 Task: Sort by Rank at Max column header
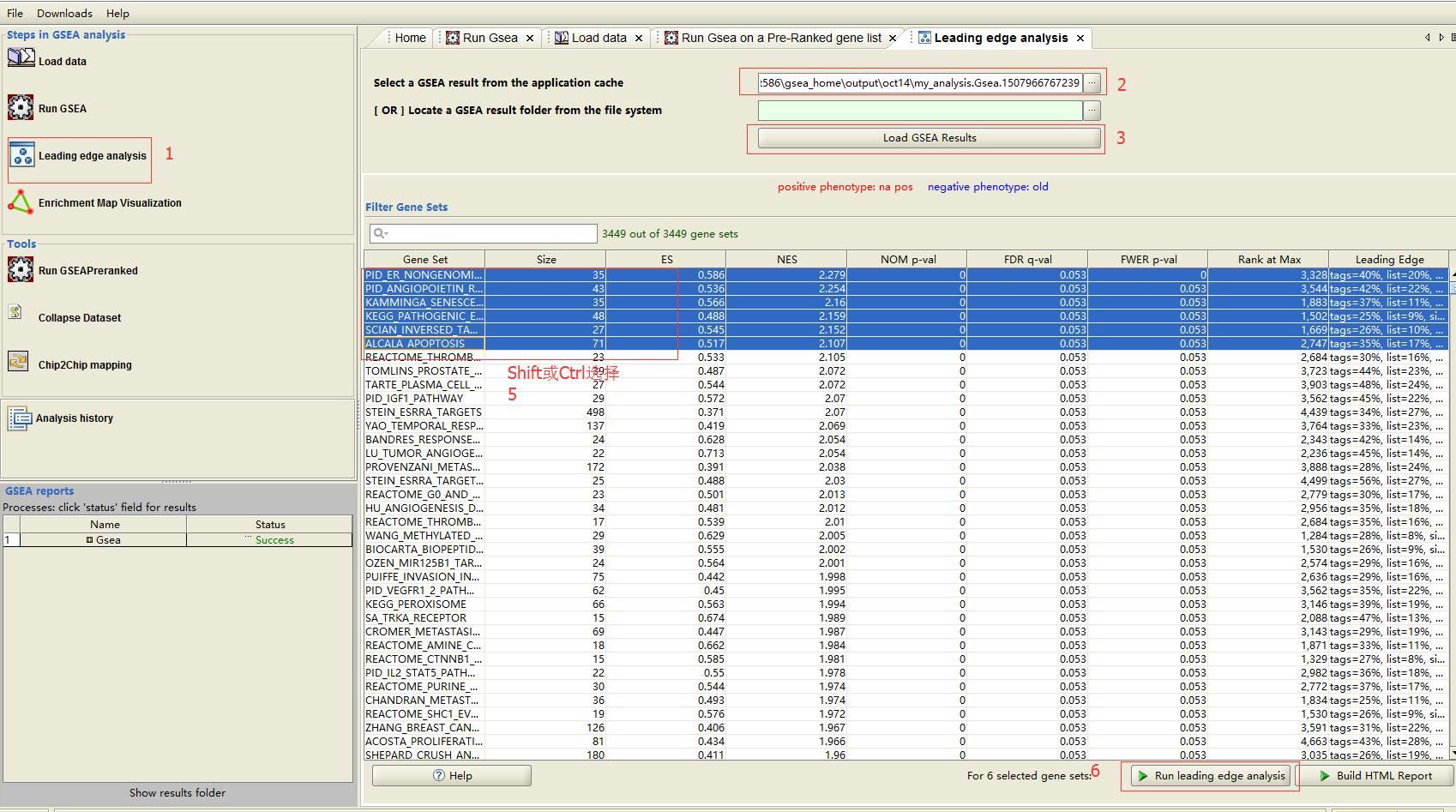pyautogui.click(x=1268, y=259)
